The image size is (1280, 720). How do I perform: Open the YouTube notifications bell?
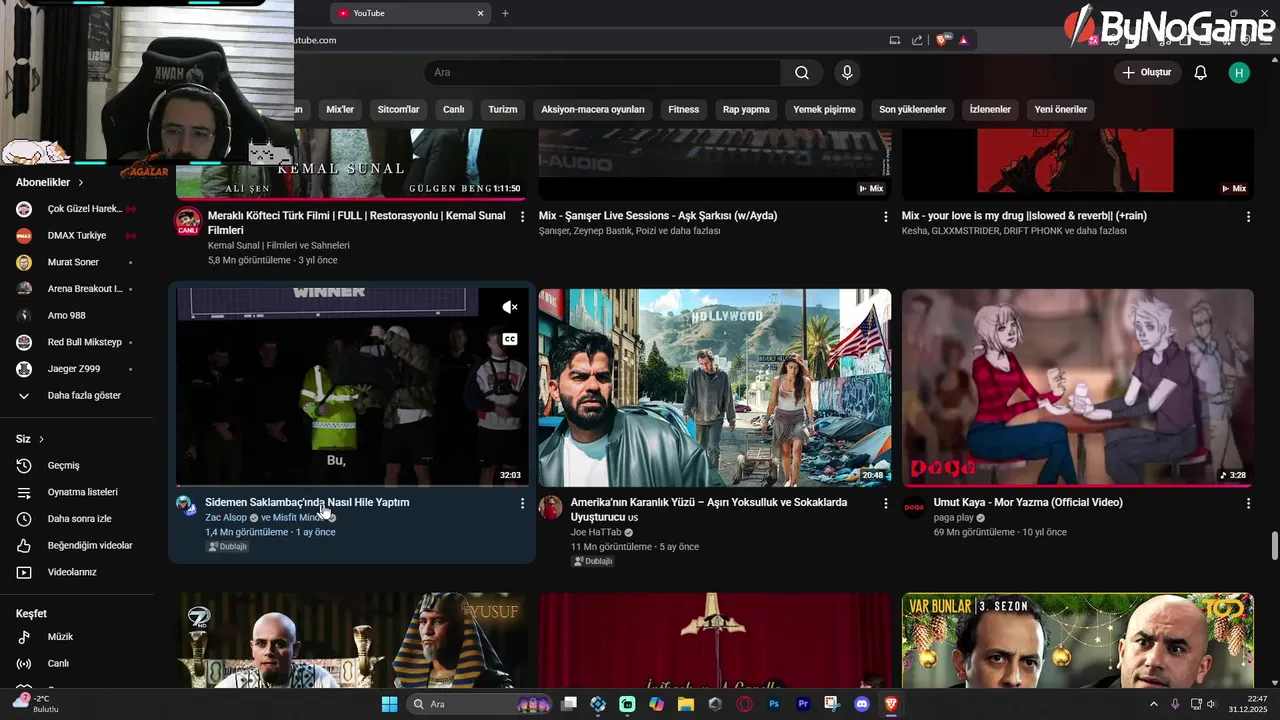(1201, 72)
